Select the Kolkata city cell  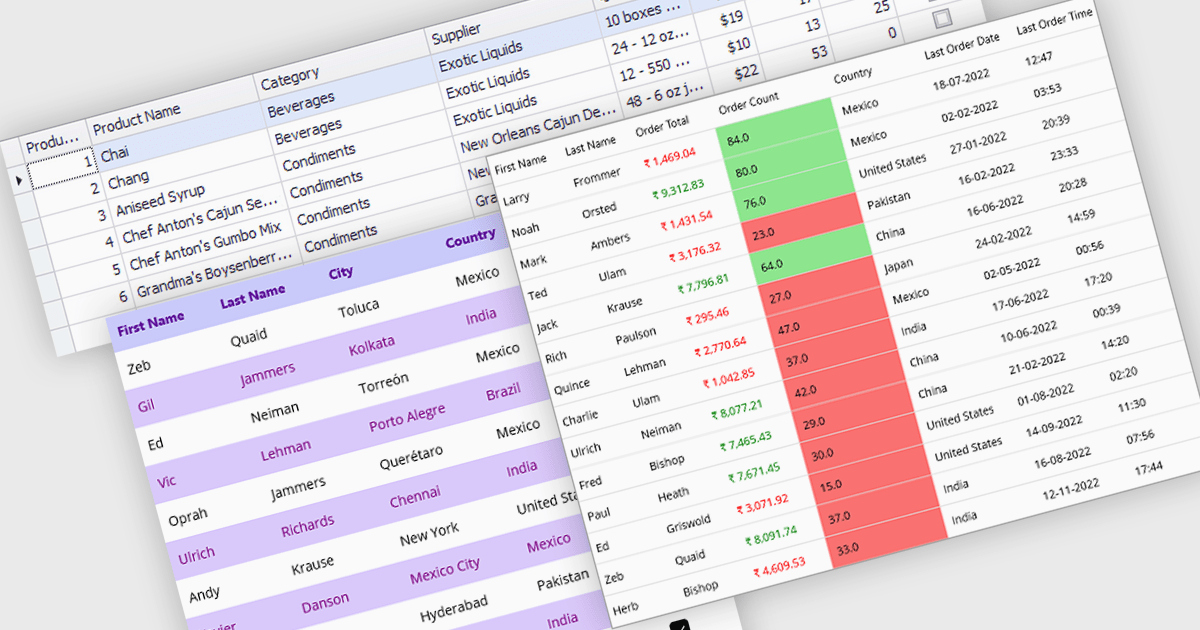pyautogui.click(x=371, y=344)
